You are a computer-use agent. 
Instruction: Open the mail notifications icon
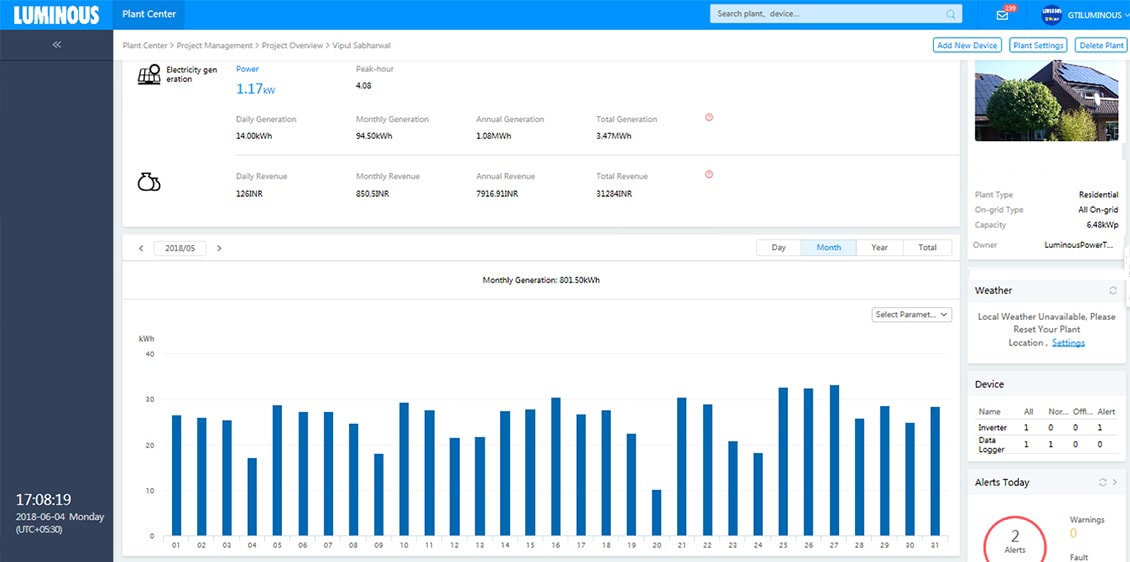[x=1002, y=15]
